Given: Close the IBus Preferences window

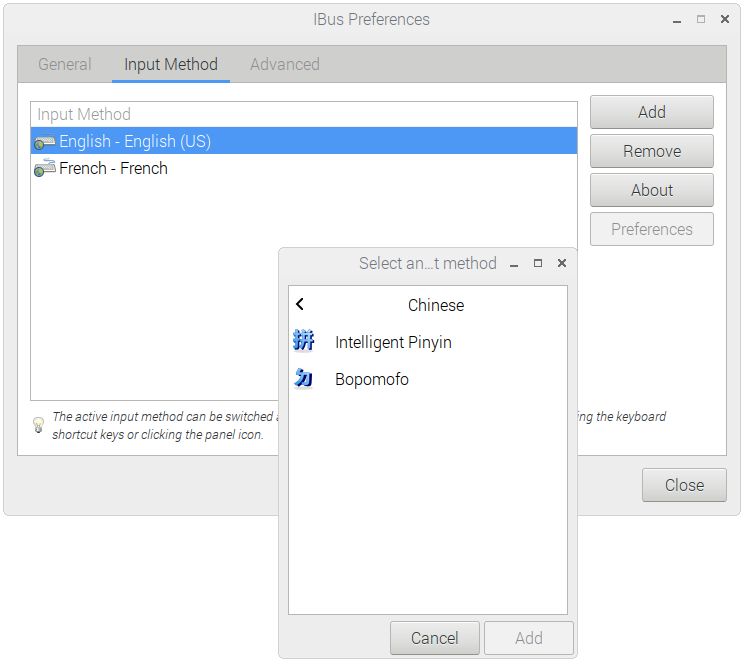Looking at the screenshot, I should point(725,19).
